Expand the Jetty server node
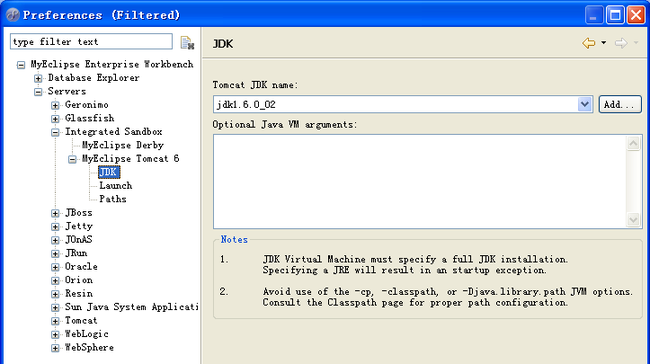This screenshot has width=650, height=364. click(x=55, y=227)
